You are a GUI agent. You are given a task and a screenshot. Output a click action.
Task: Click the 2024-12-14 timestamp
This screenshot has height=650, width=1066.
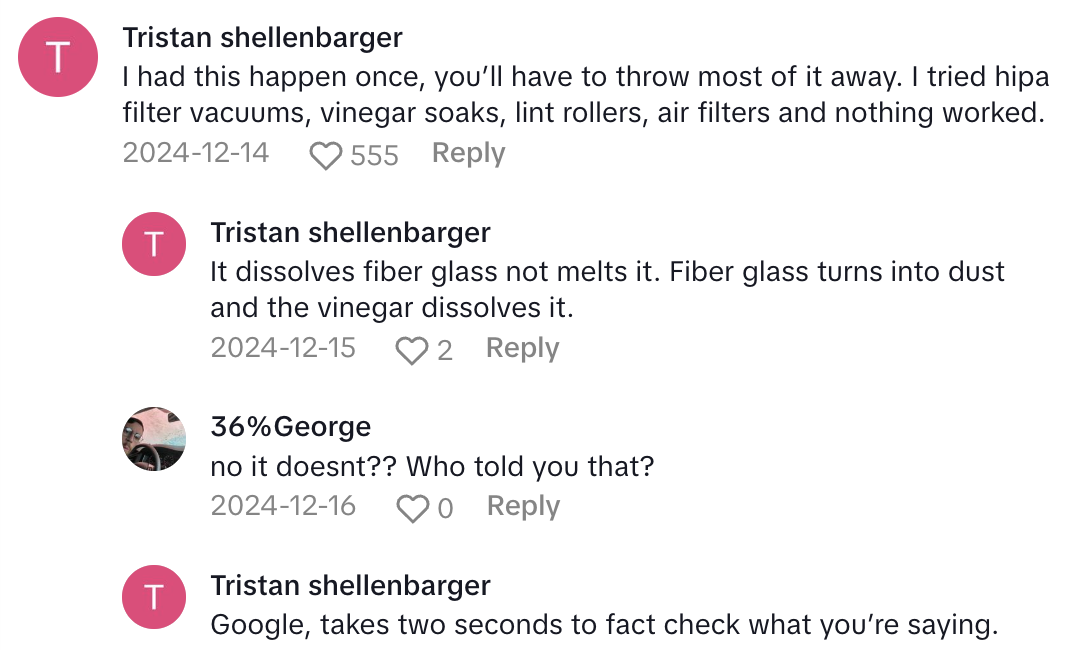coord(195,153)
